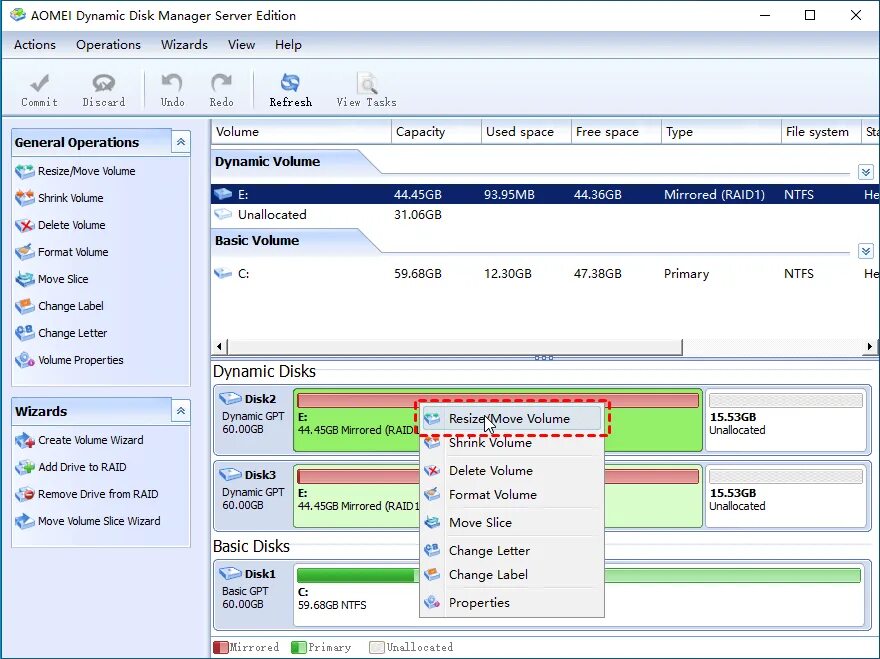
Task: Collapse the Dynamic Volume group
Action: 865,172
